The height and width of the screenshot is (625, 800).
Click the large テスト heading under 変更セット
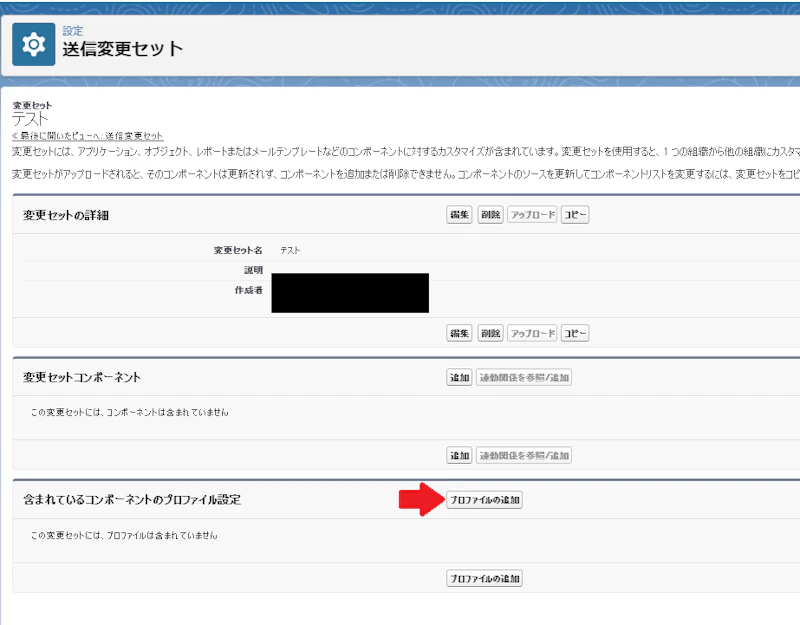point(30,119)
